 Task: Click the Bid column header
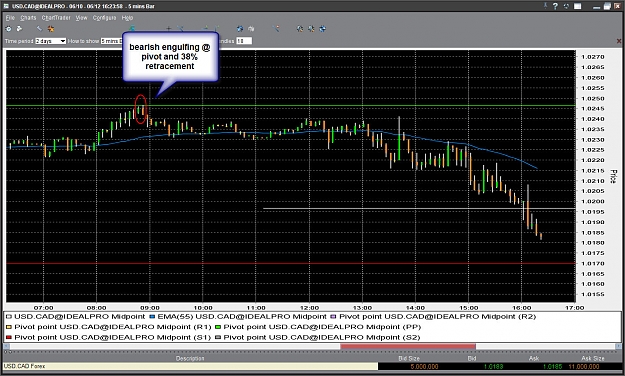tap(472, 358)
